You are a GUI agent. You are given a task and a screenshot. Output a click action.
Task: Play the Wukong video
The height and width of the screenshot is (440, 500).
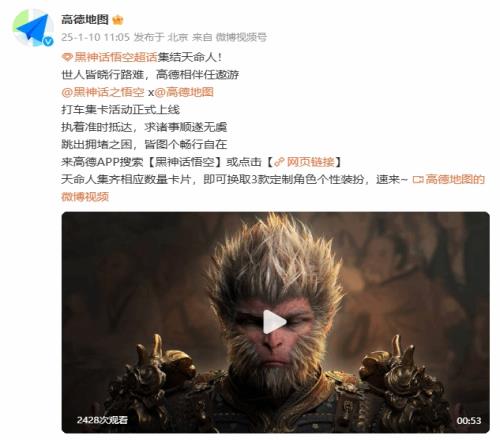click(x=274, y=322)
